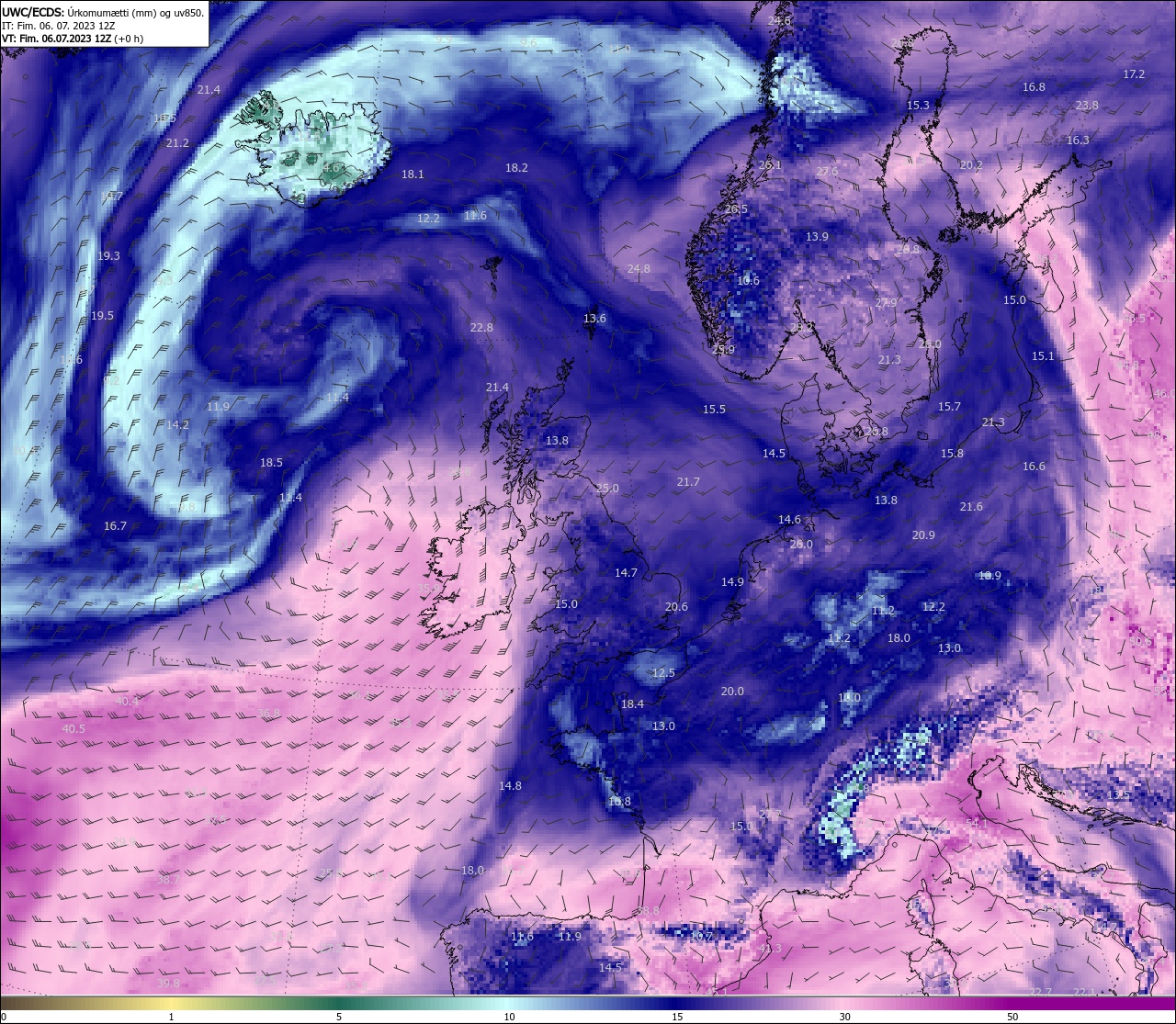The width and height of the screenshot is (1176, 1024).
Task: Click the colour bar tick label '10'
Action: [508, 1017]
